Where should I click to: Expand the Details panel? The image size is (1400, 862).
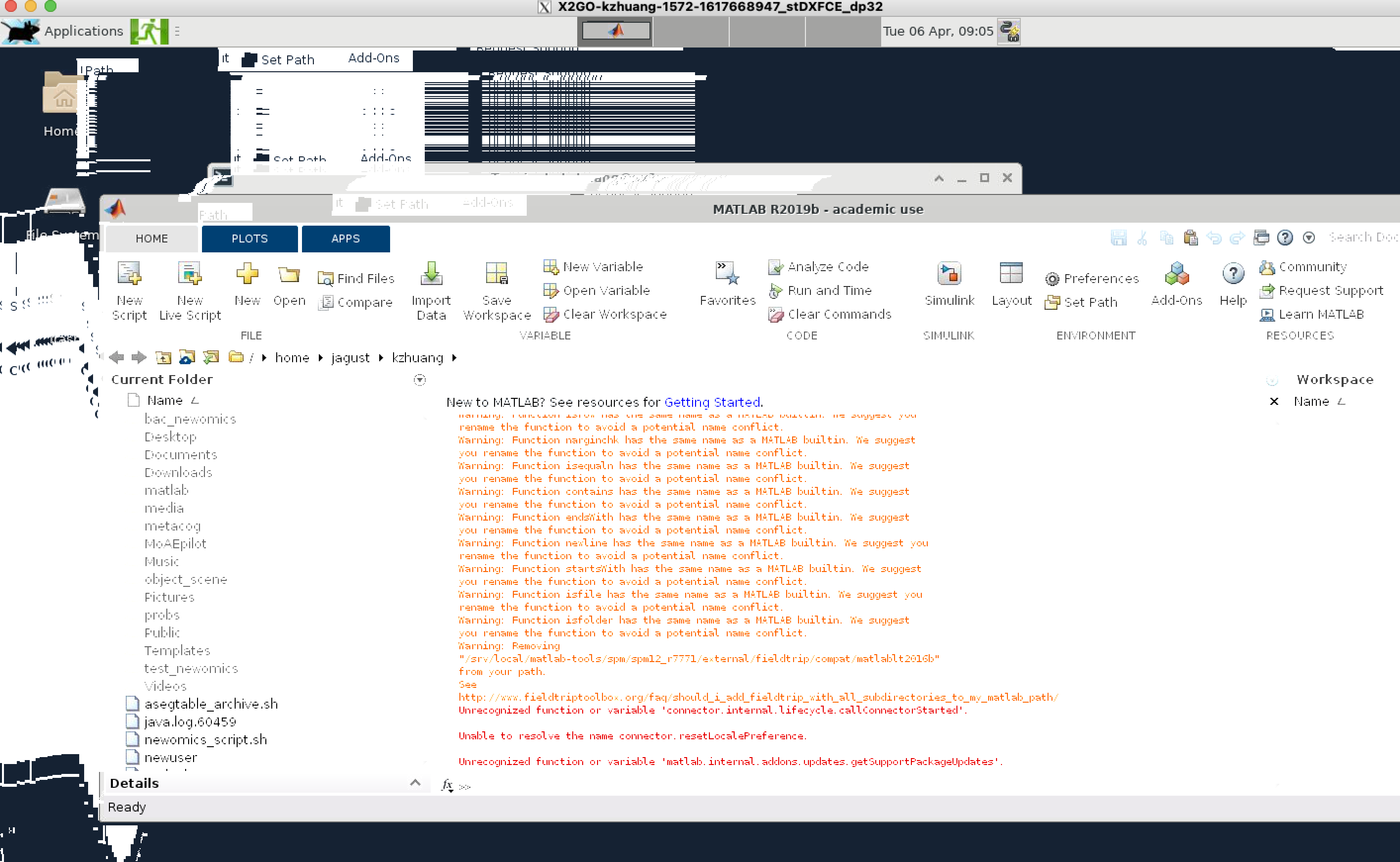click(x=415, y=783)
